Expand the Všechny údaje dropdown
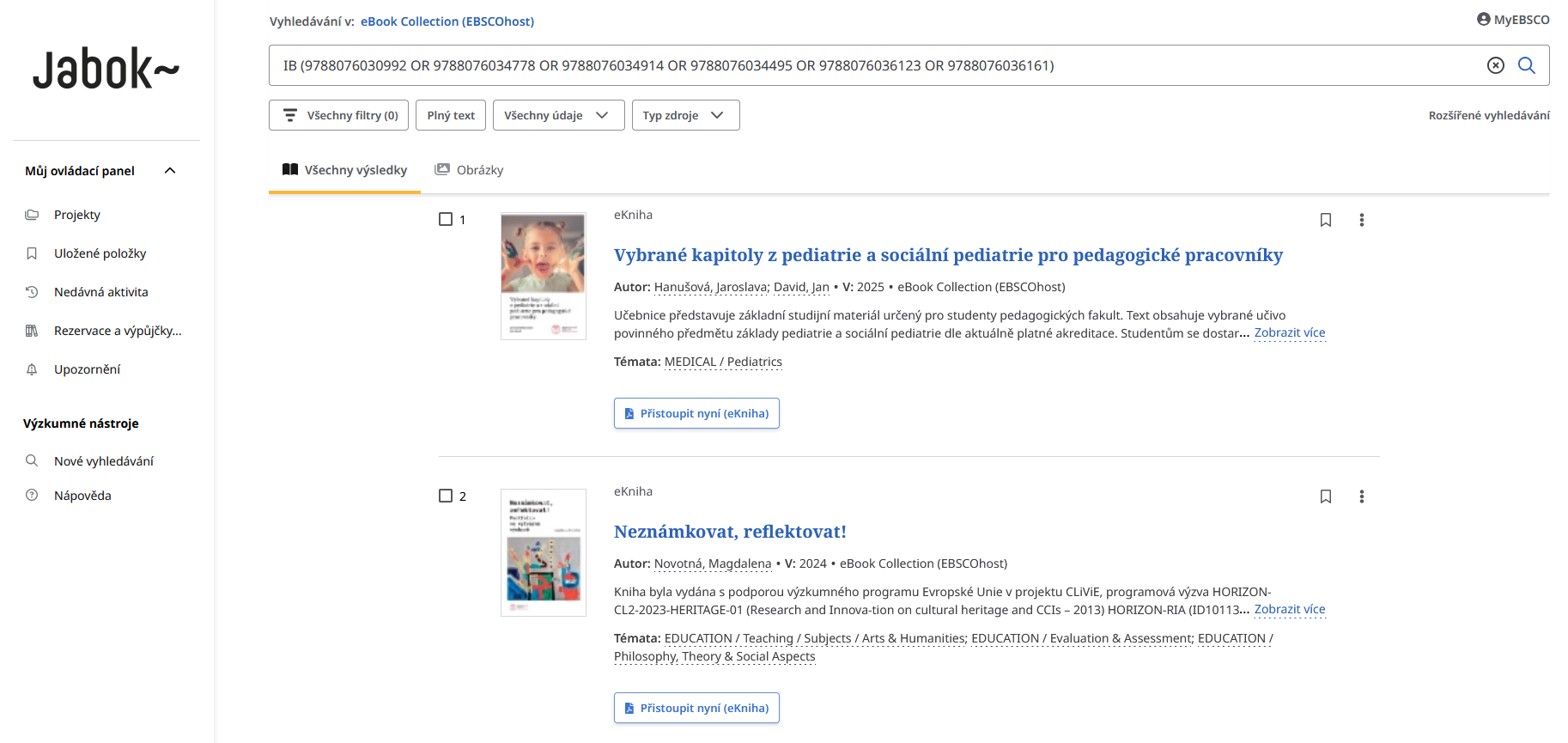1568x743 pixels. (x=558, y=115)
